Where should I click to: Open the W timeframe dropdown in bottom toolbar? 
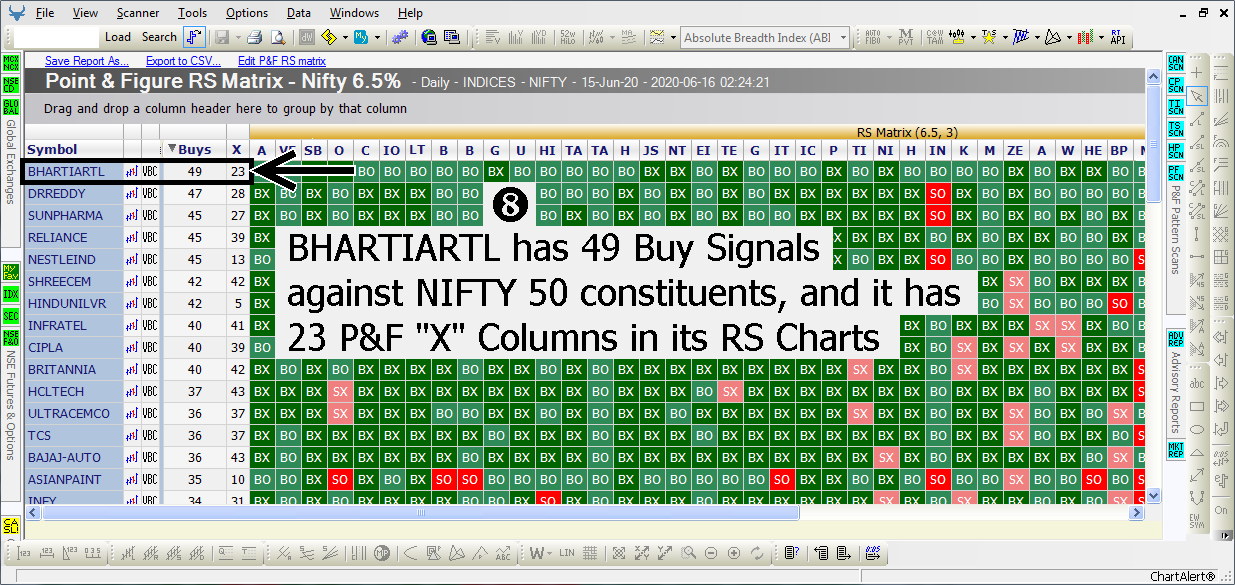point(550,551)
